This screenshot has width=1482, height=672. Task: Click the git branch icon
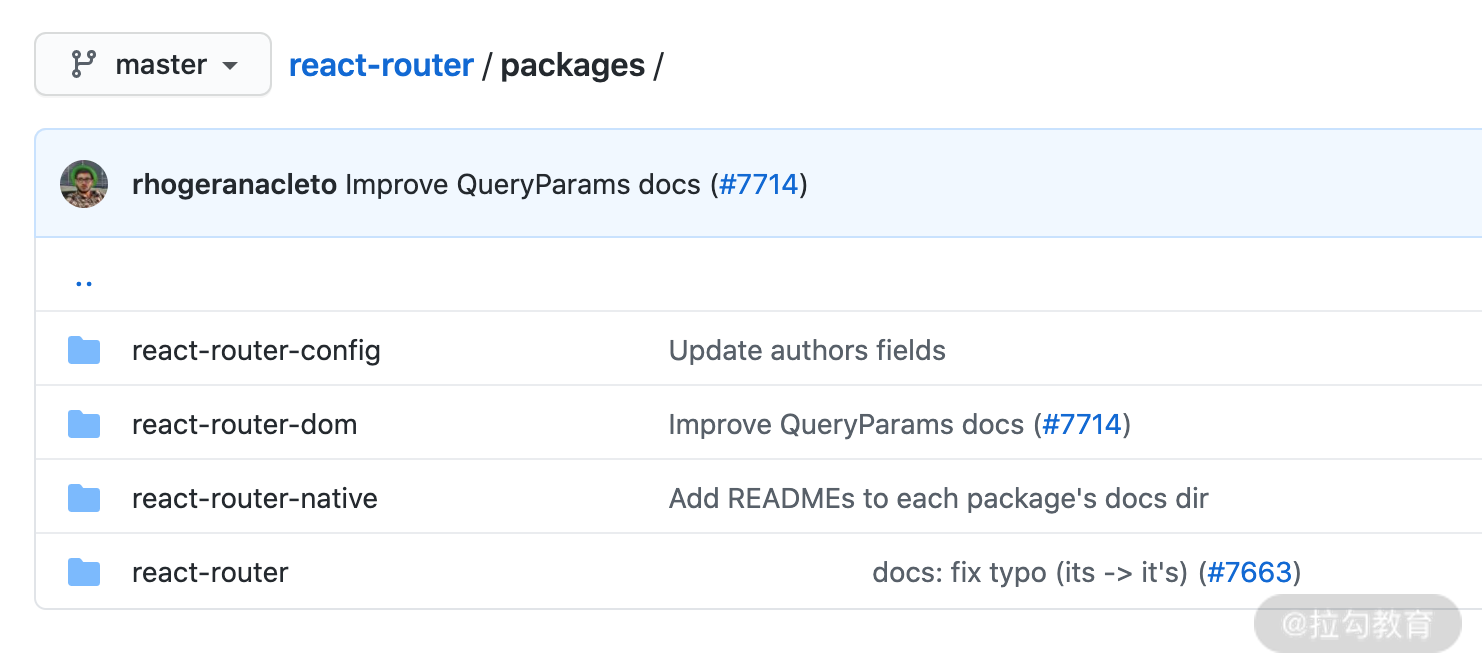point(83,65)
